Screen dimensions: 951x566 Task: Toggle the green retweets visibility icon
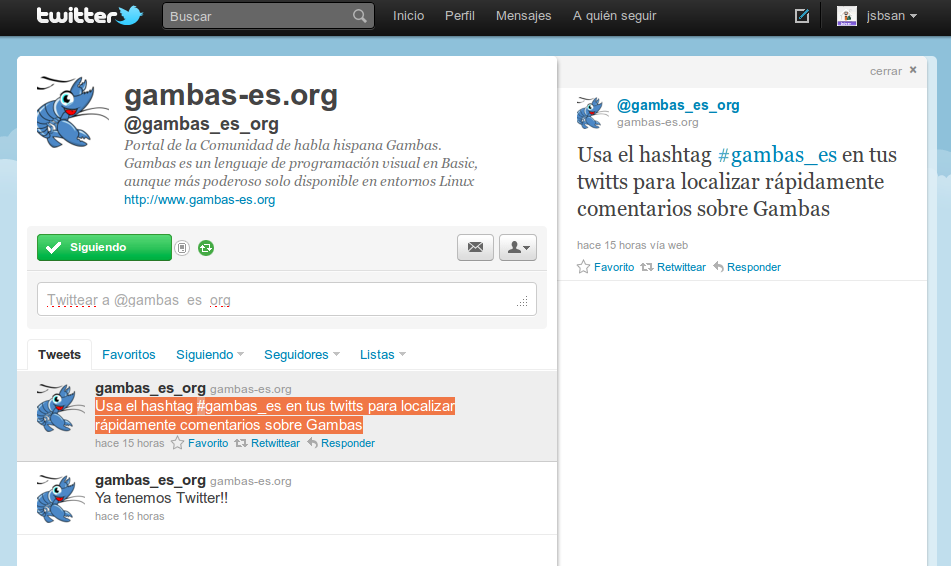[206, 248]
